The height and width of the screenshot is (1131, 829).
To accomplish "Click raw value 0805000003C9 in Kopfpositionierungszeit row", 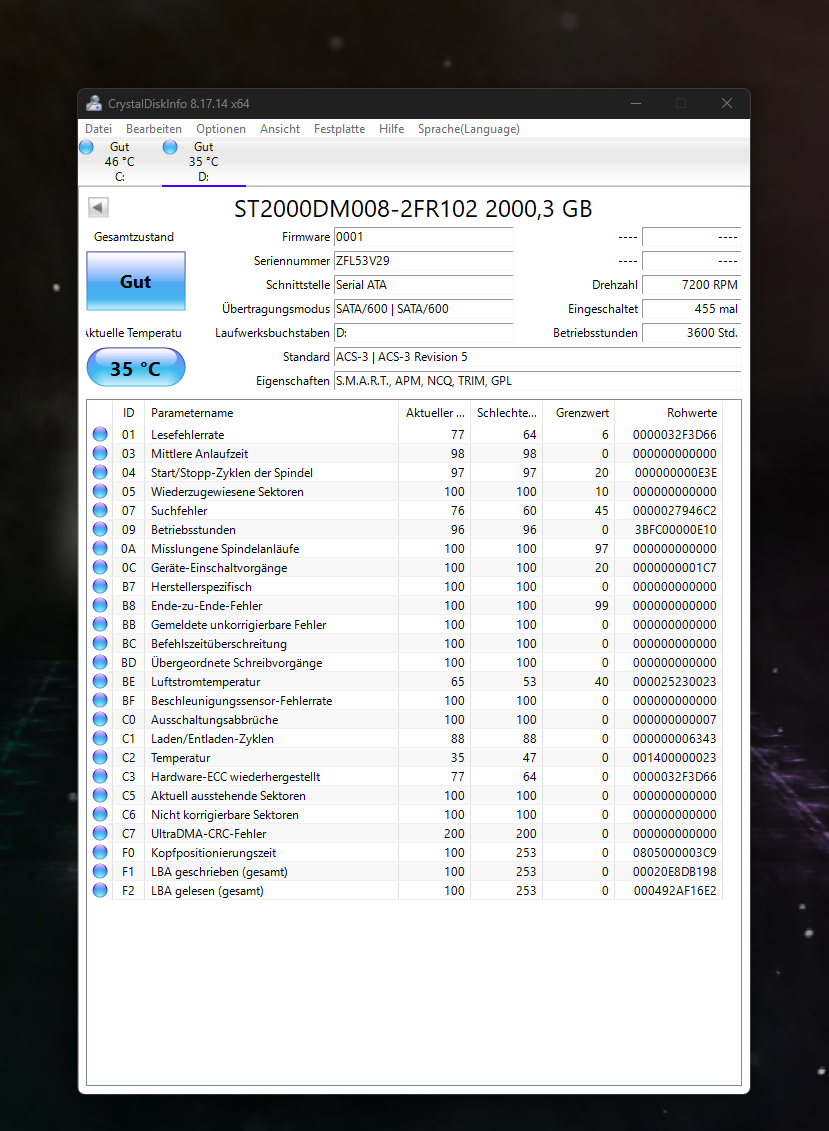I will (x=675, y=852).
